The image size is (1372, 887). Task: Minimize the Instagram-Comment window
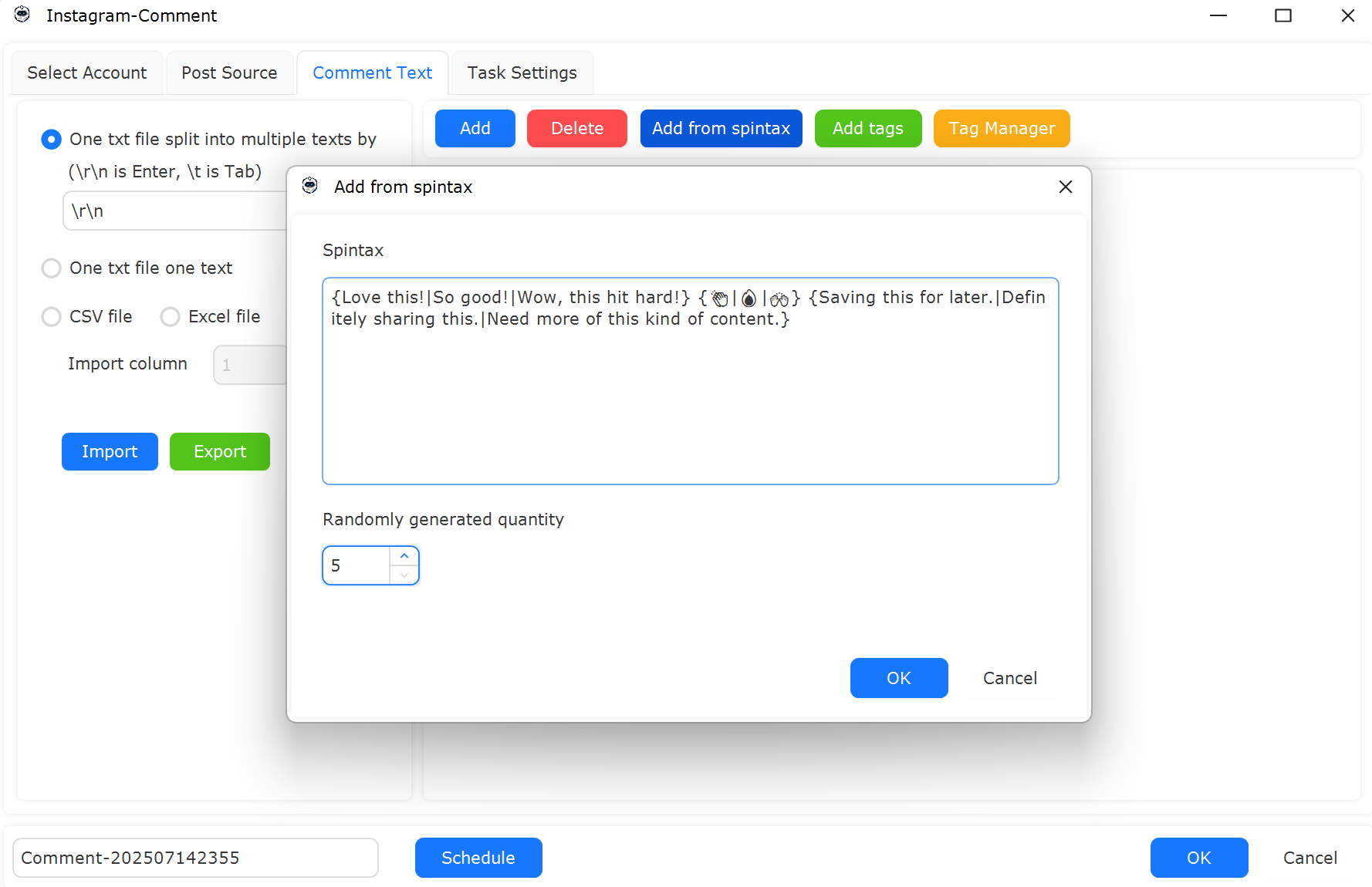pos(1218,15)
